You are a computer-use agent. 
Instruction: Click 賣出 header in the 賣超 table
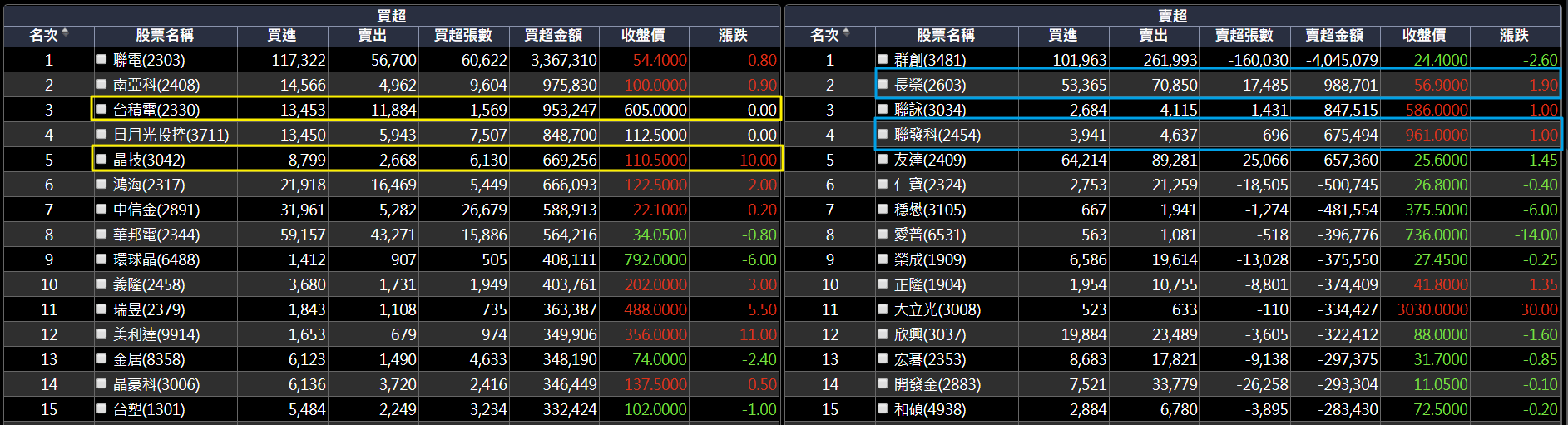coord(1153,36)
